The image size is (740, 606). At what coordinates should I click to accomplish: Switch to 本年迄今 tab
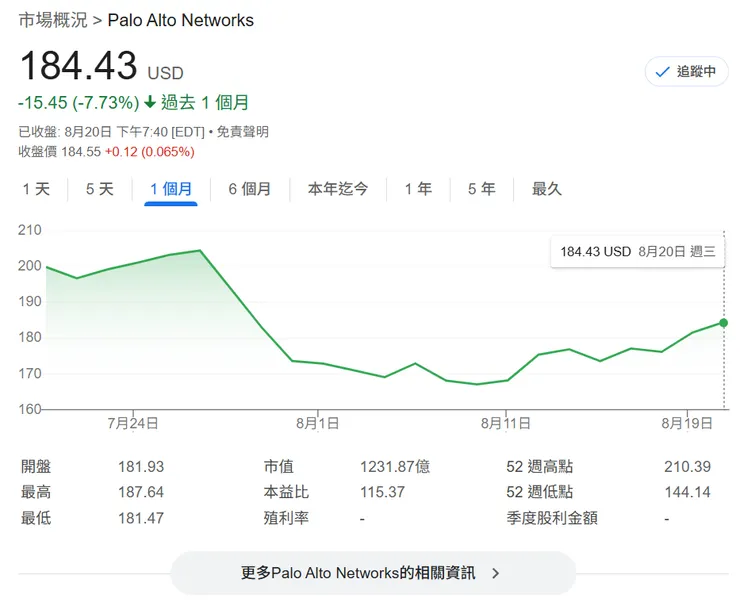tap(338, 189)
